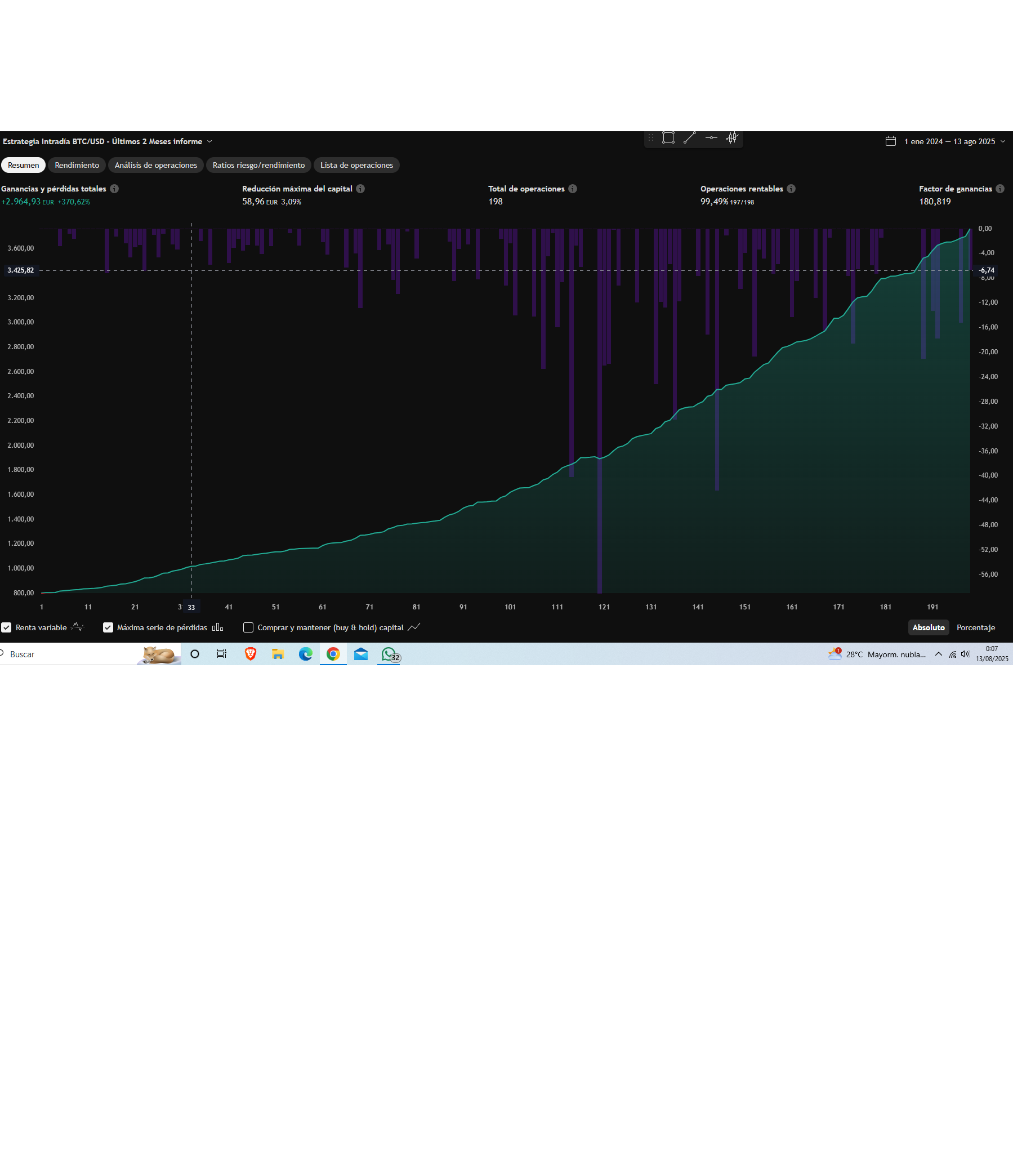The image size is (1013, 1176).
Task: Click the calendar icon beside date range
Action: 890,141
